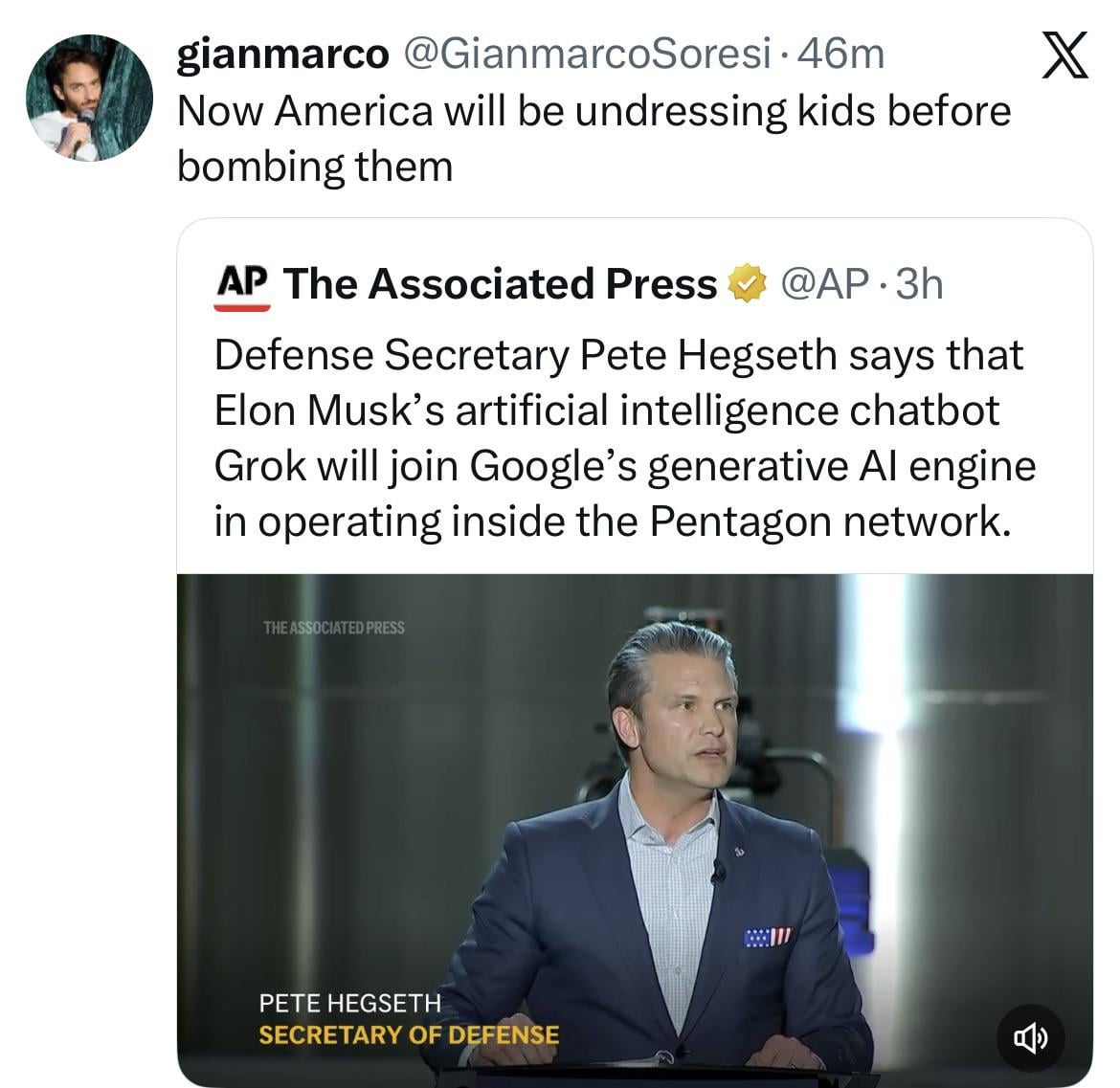
Task: Click the 'PETE HEGSETH' video caption
Action: (x=349, y=1003)
